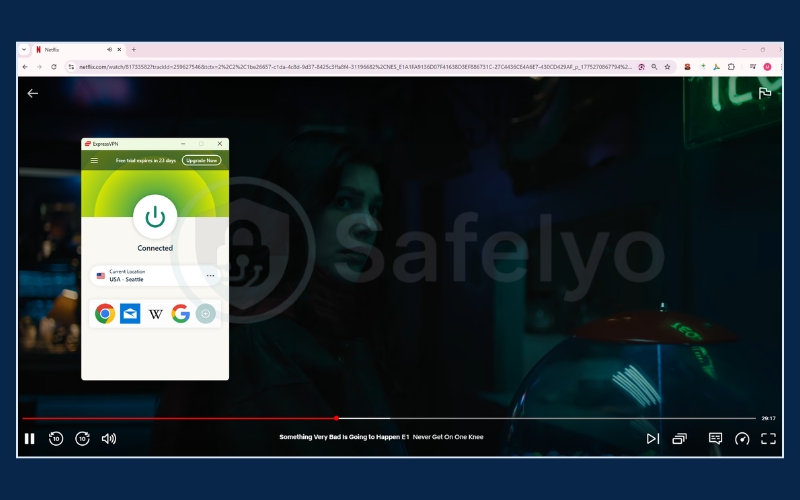
Task: Expand the tab search dropdown arrow
Action: 24,49
